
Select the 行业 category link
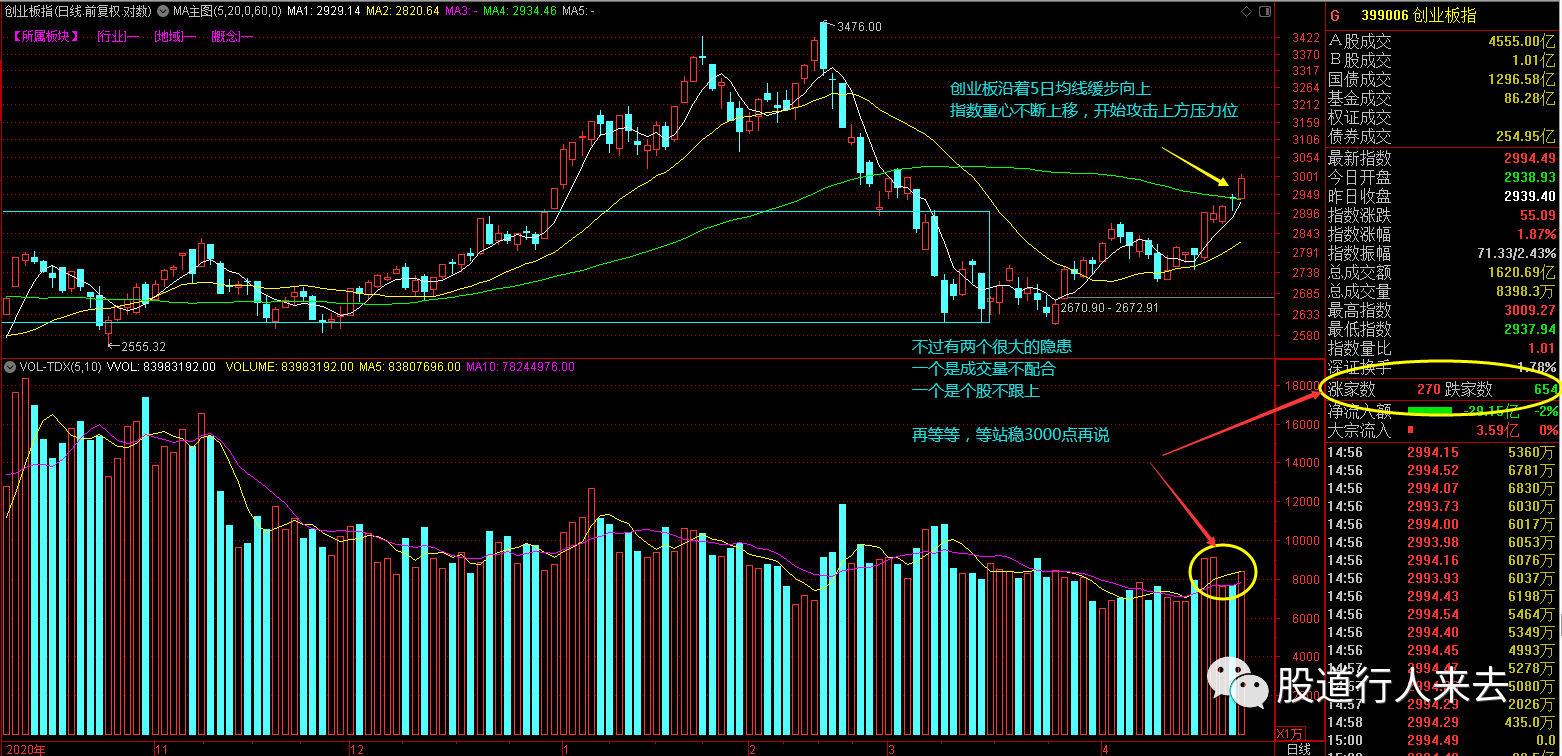[117, 36]
